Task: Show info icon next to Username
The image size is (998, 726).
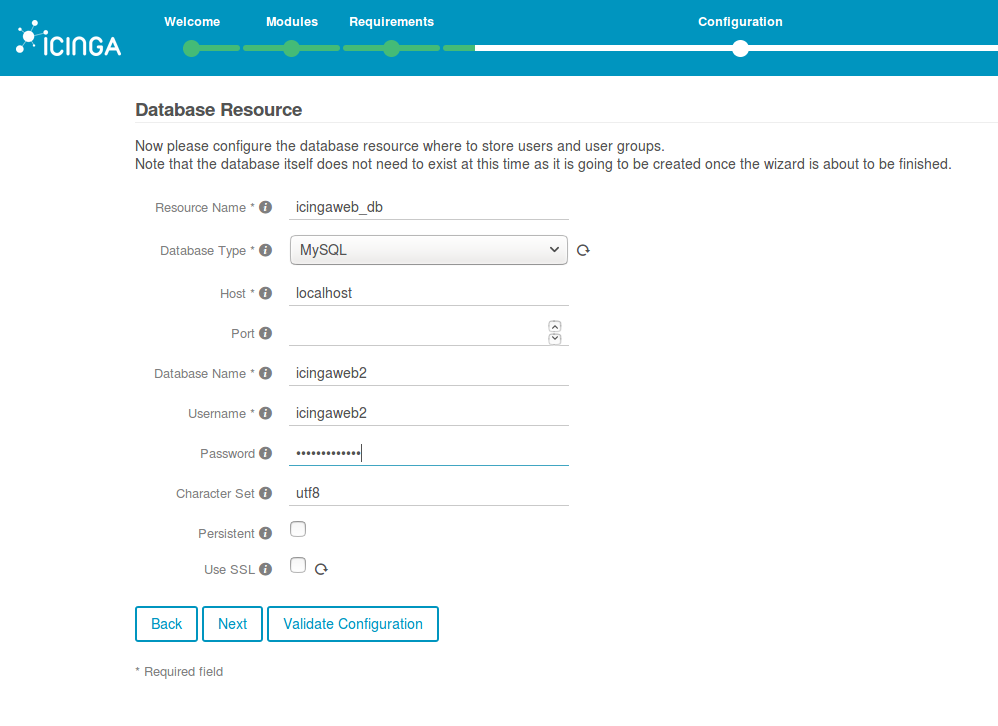Action: click(x=265, y=414)
